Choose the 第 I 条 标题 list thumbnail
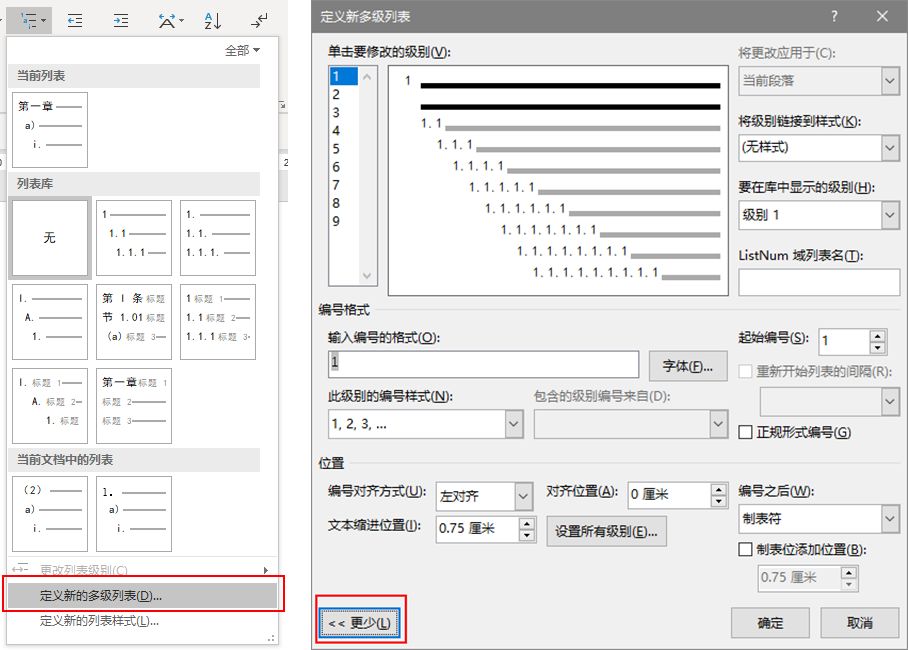 pos(134,322)
